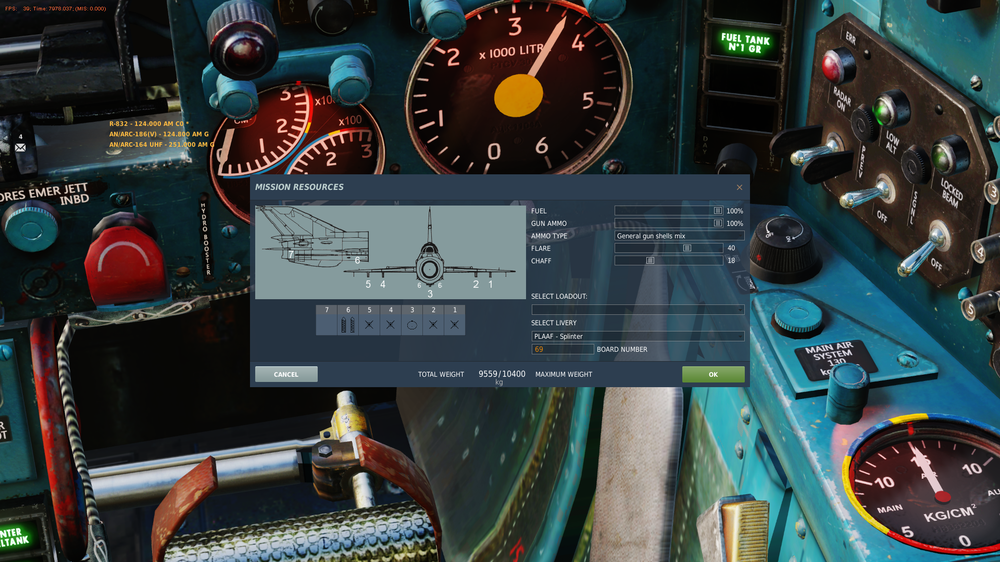Open the SELECT LIVERY dropdown
This screenshot has width=1000, height=562.
coord(638,336)
